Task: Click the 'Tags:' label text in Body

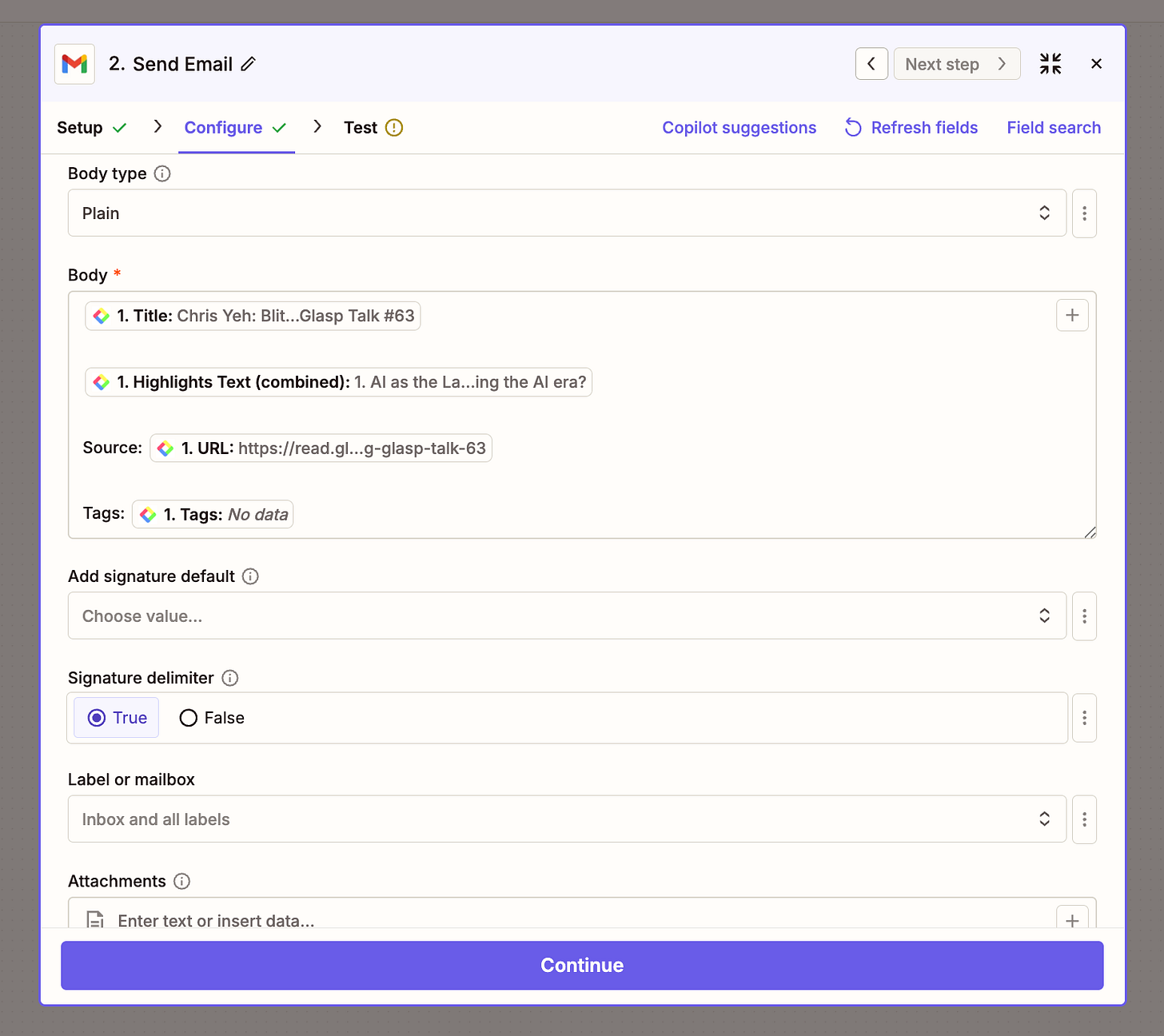Action: pos(104,513)
